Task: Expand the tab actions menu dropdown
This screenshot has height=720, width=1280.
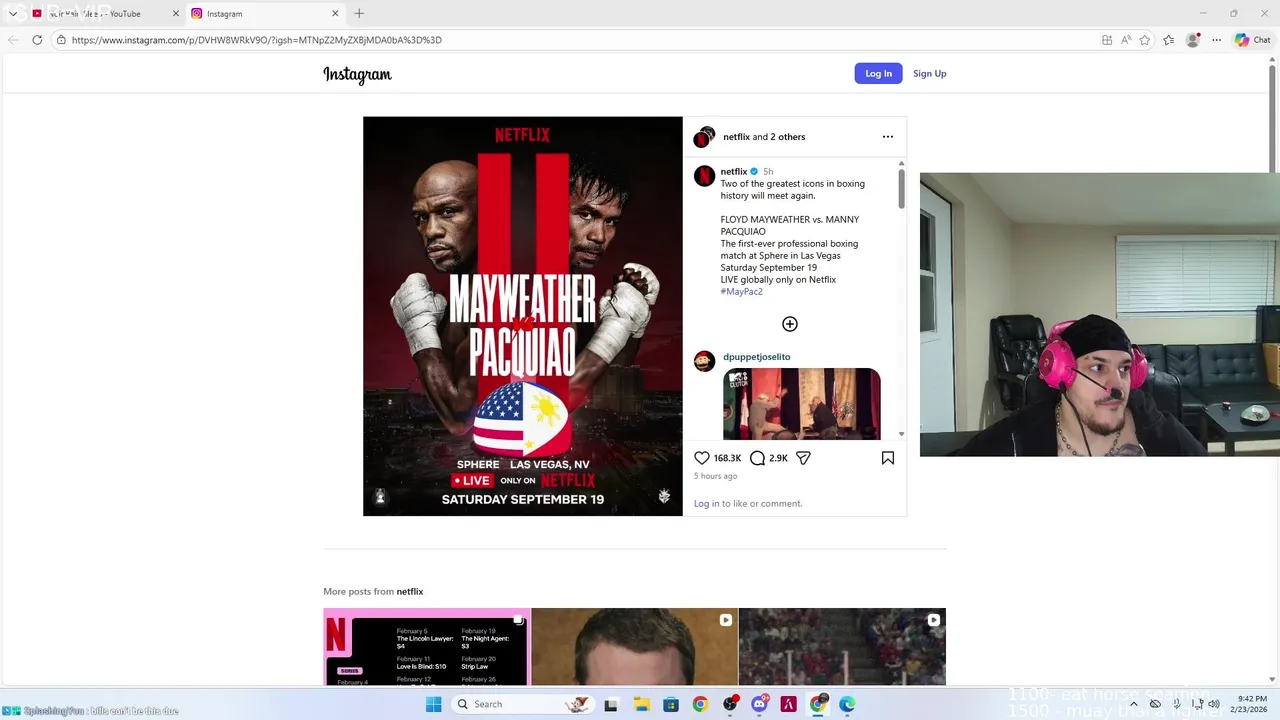Action: (x=12, y=14)
